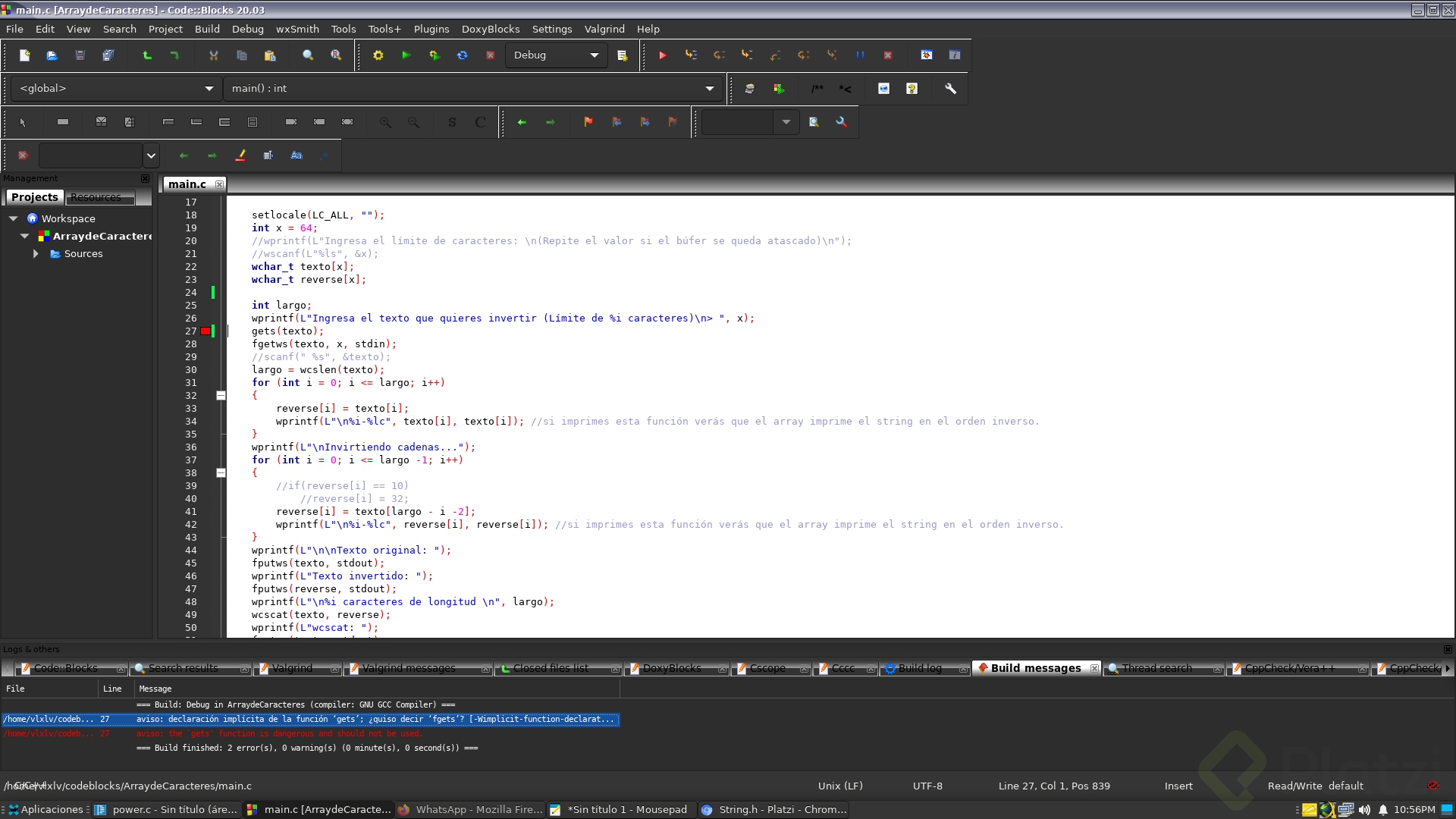Switch to the Build log tab

(x=919, y=668)
